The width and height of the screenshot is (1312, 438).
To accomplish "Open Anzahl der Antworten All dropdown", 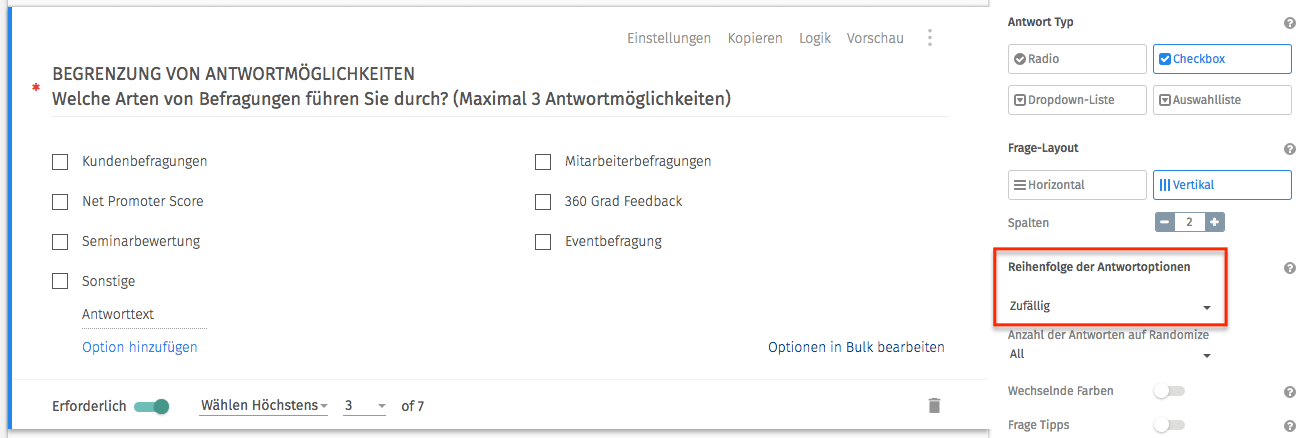I will pyautogui.click(x=1109, y=354).
